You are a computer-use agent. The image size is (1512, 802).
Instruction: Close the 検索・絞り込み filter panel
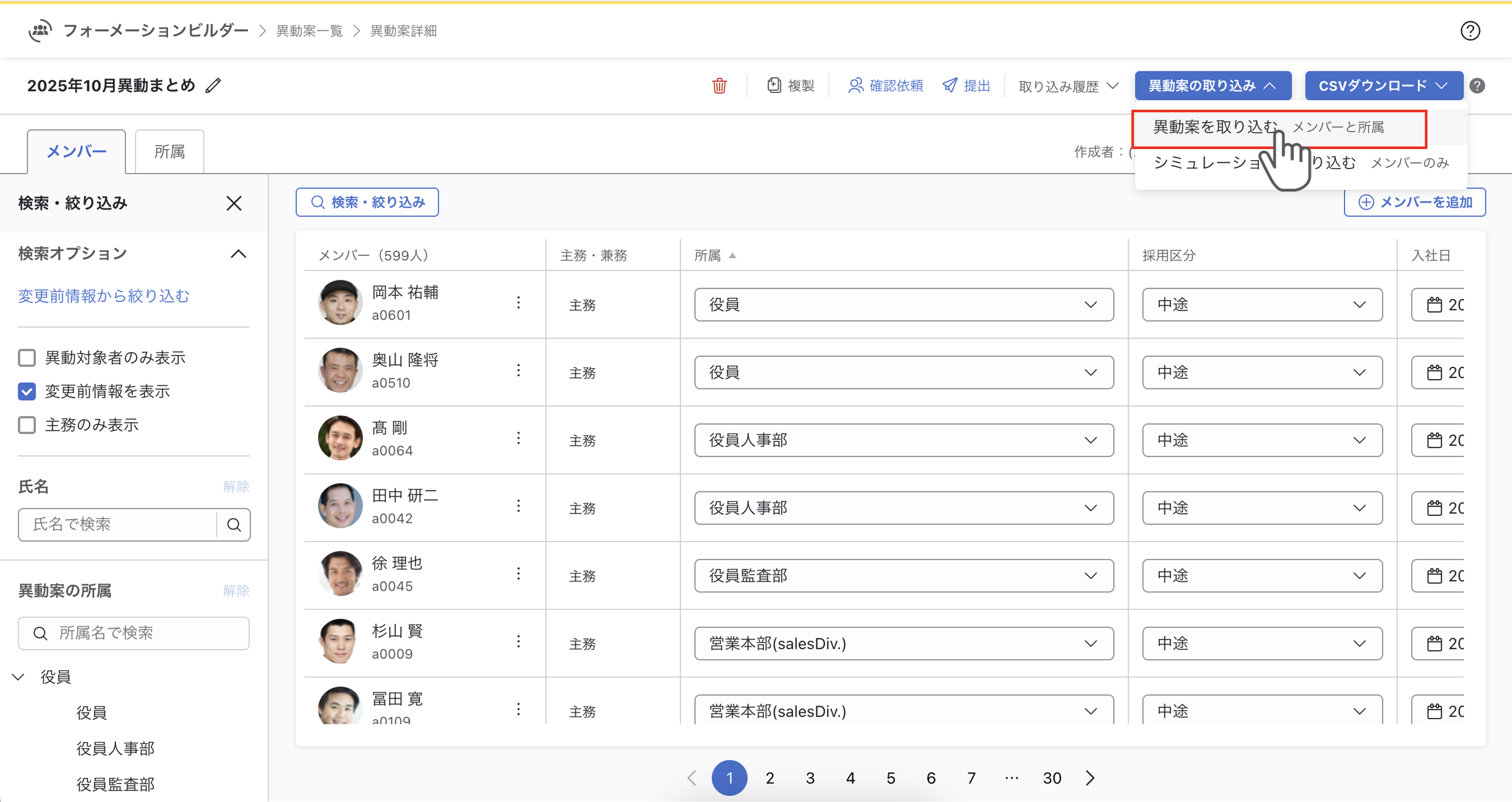tap(234, 204)
